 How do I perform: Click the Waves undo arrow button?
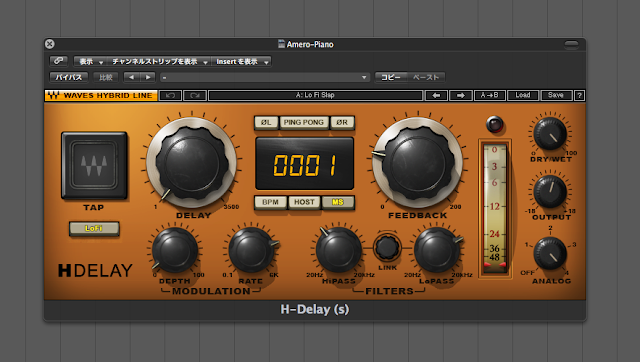tap(170, 95)
